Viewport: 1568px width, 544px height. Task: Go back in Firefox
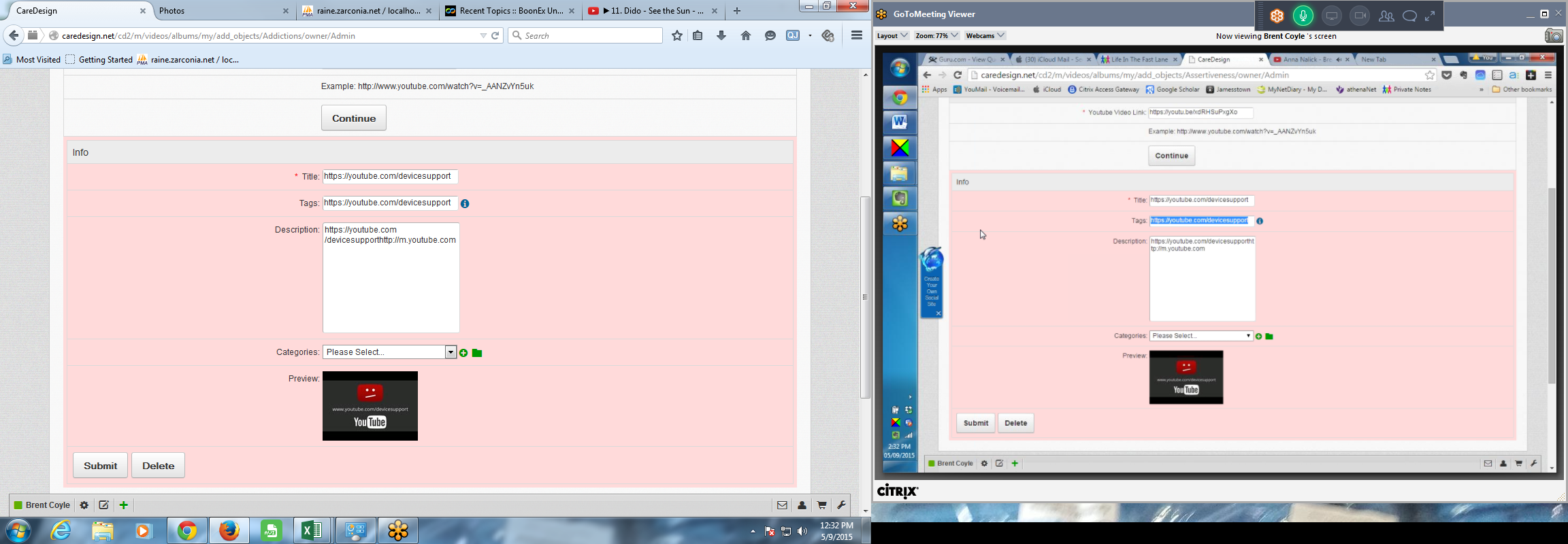[14, 35]
